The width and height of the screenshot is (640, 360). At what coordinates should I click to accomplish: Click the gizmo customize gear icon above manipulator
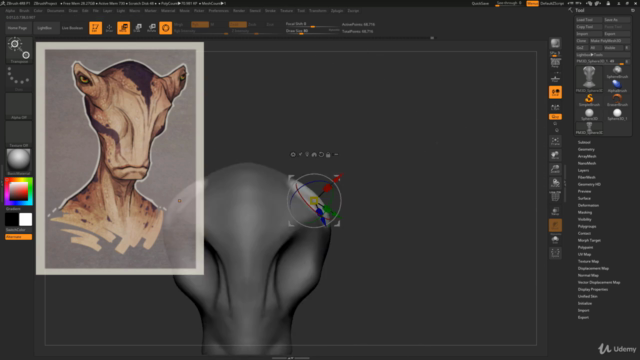293,155
